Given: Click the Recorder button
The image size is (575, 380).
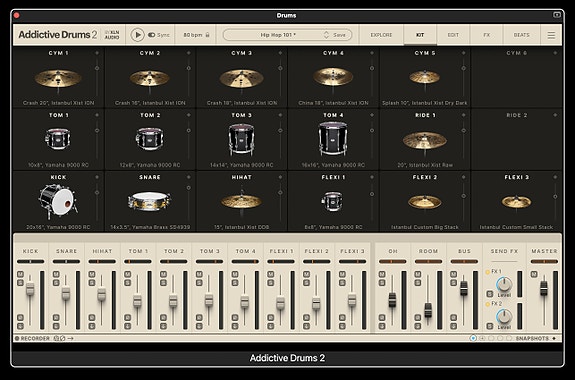Looking at the screenshot, I should [32, 338].
